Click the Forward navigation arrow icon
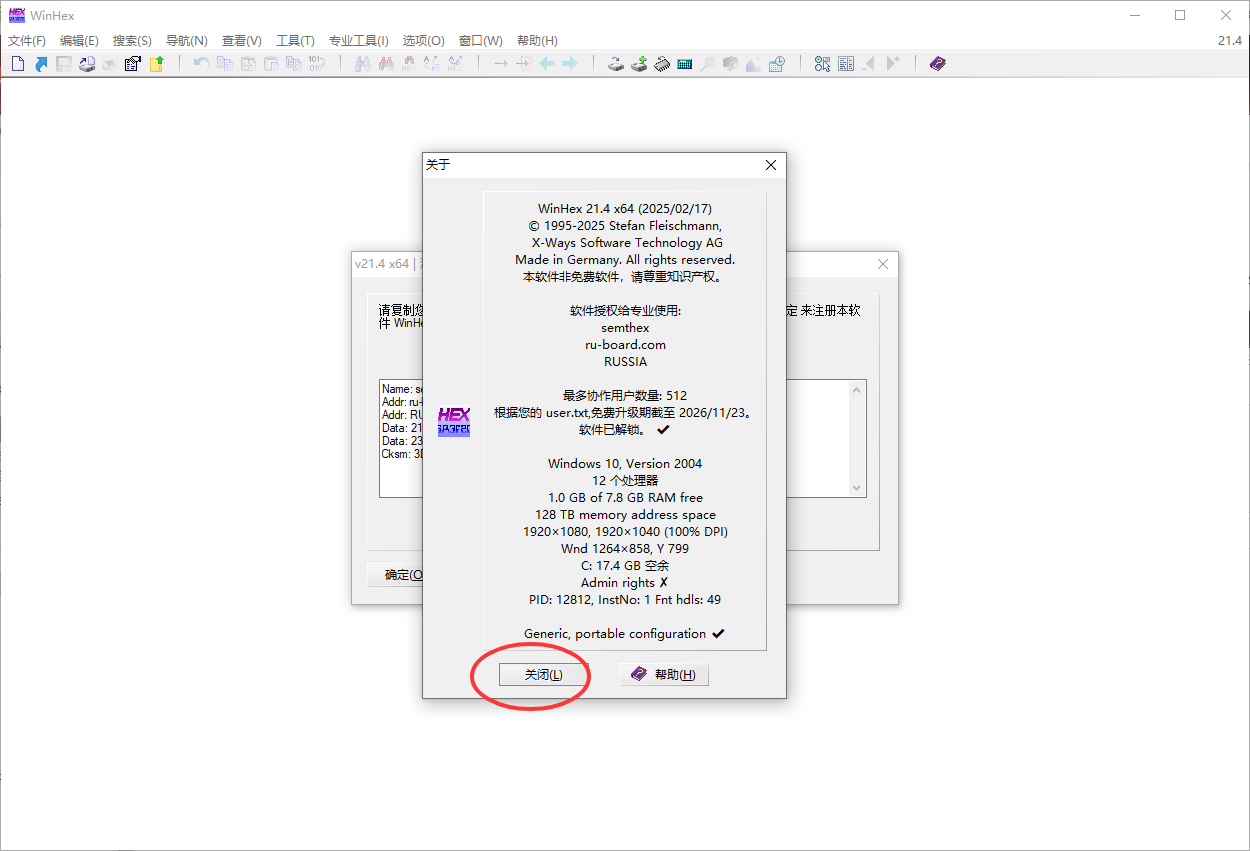This screenshot has height=851, width=1250. (x=570, y=63)
